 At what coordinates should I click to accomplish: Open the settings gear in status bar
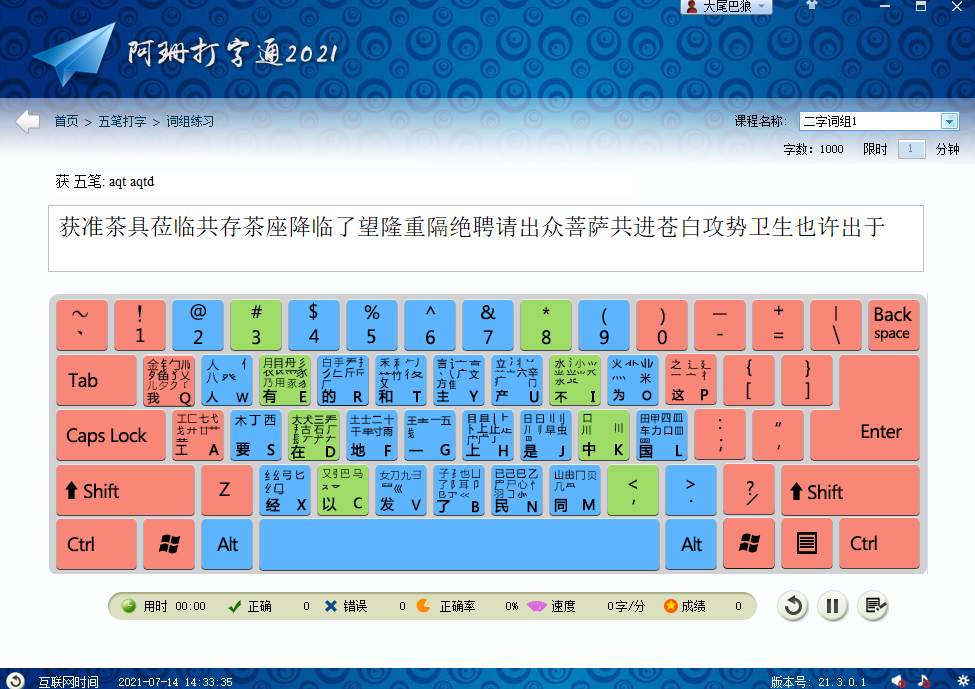pyautogui.click(x=963, y=681)
